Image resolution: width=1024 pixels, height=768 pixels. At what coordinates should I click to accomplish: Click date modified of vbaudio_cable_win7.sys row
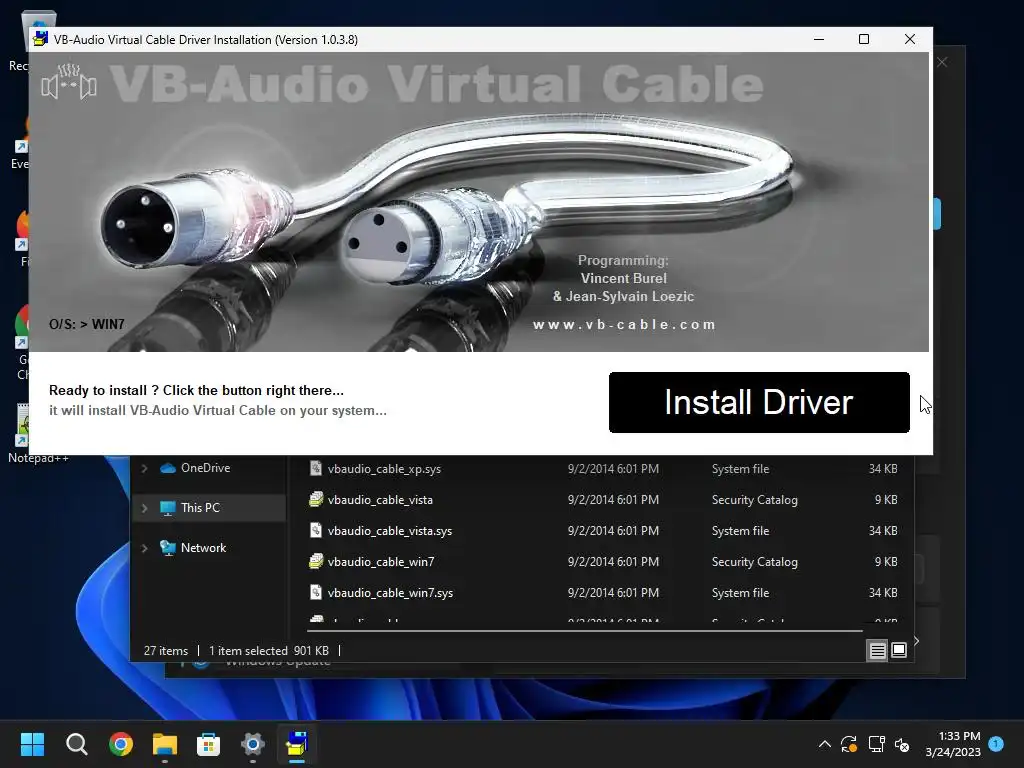coord(613,593)
